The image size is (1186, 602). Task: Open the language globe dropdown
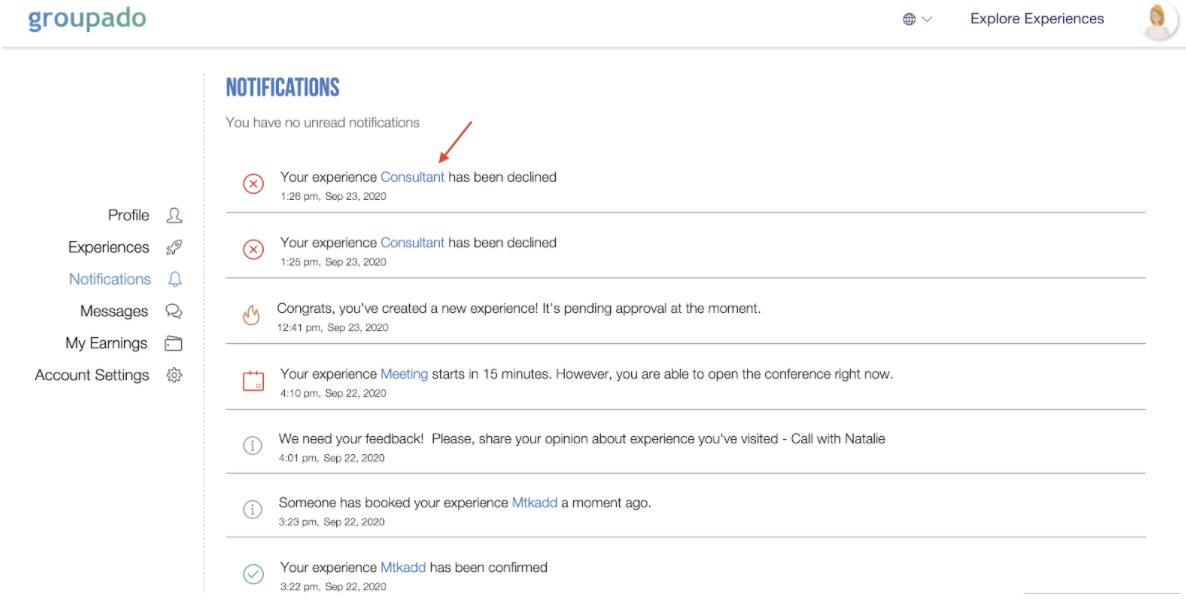click(x=917, y=20)
